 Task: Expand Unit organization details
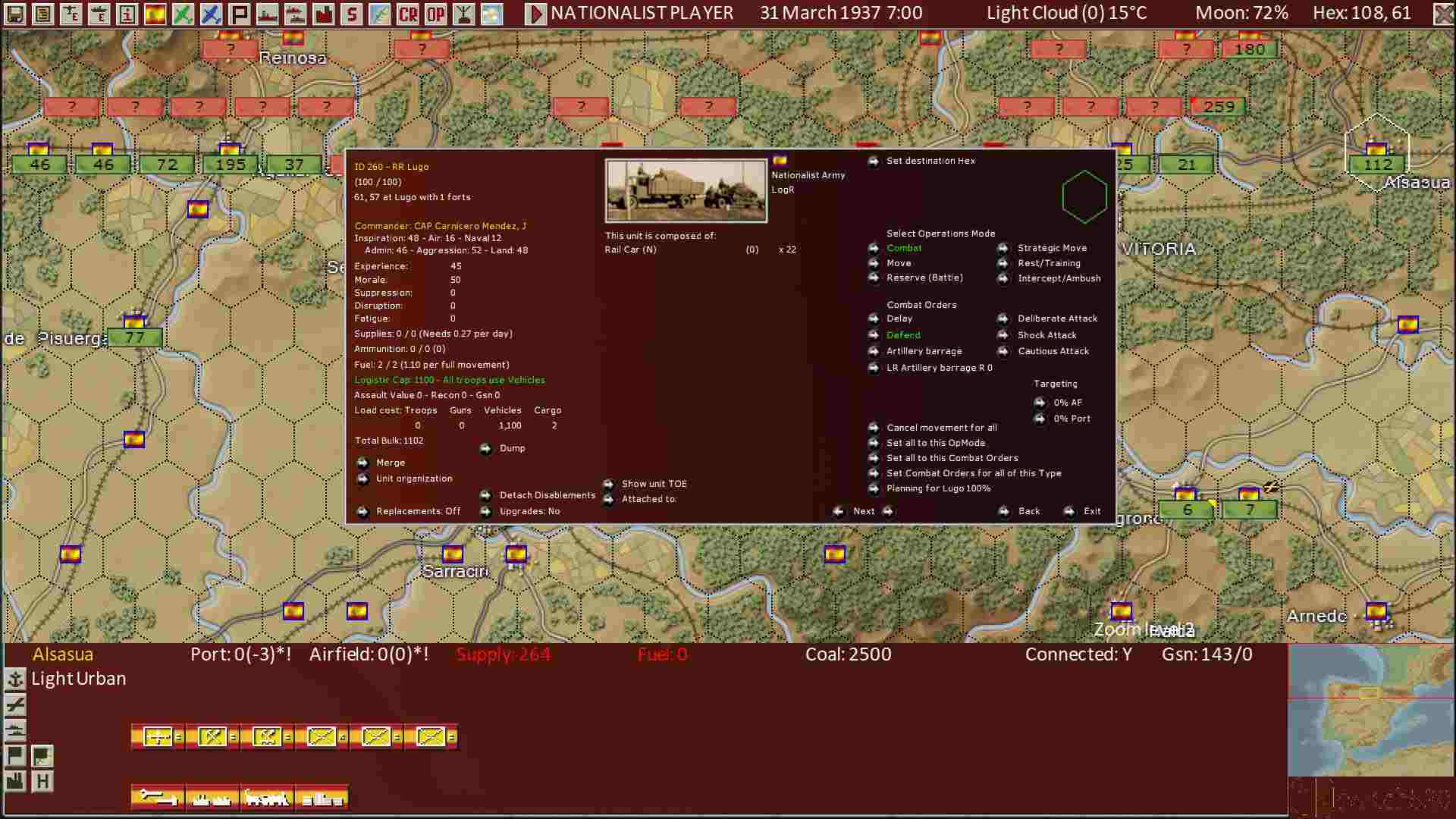(x=414, y=479)
